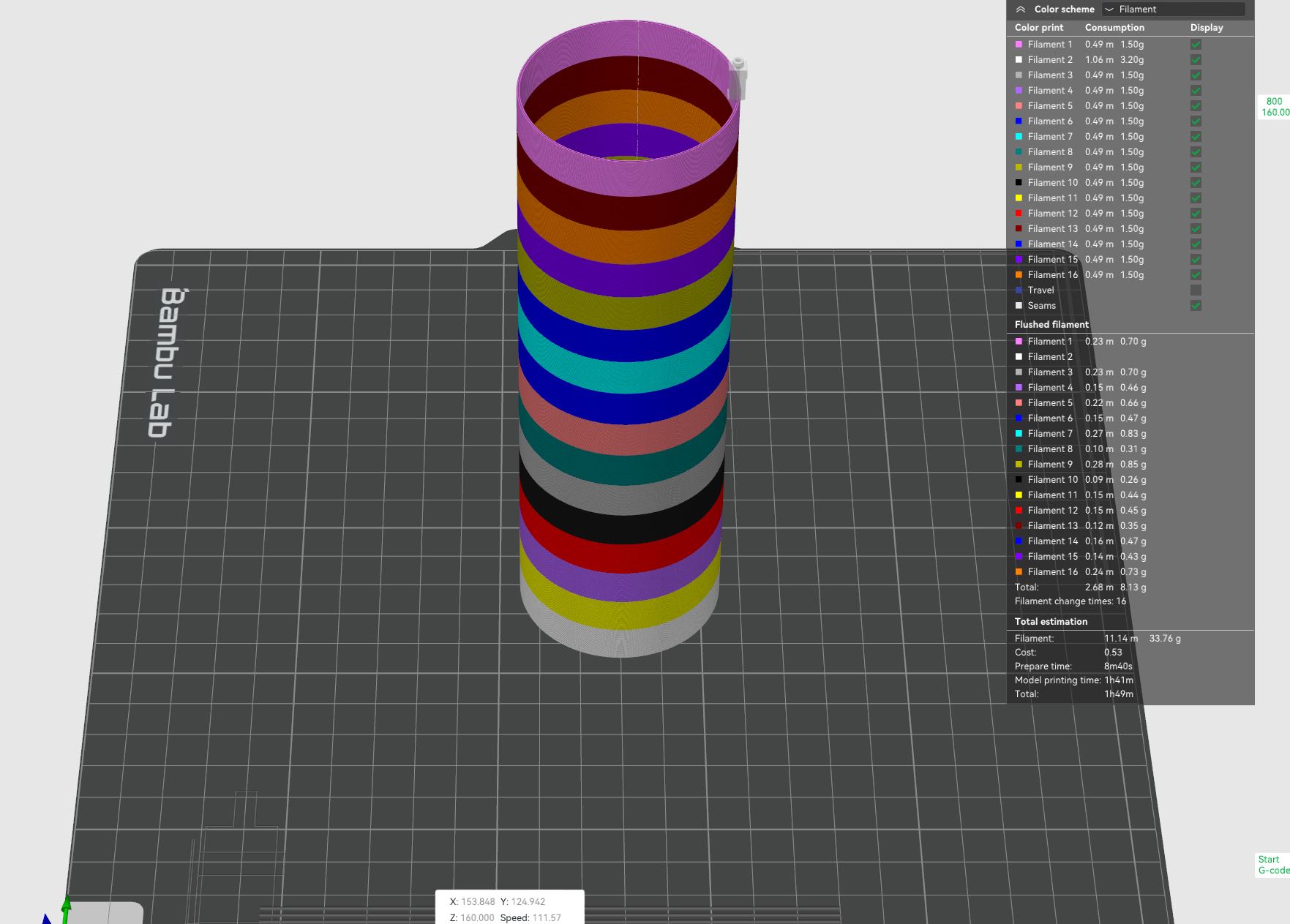Screen dimensions: 1290x924
Task: Toggle Filament 12 display checkbox
Action: 1196,214
